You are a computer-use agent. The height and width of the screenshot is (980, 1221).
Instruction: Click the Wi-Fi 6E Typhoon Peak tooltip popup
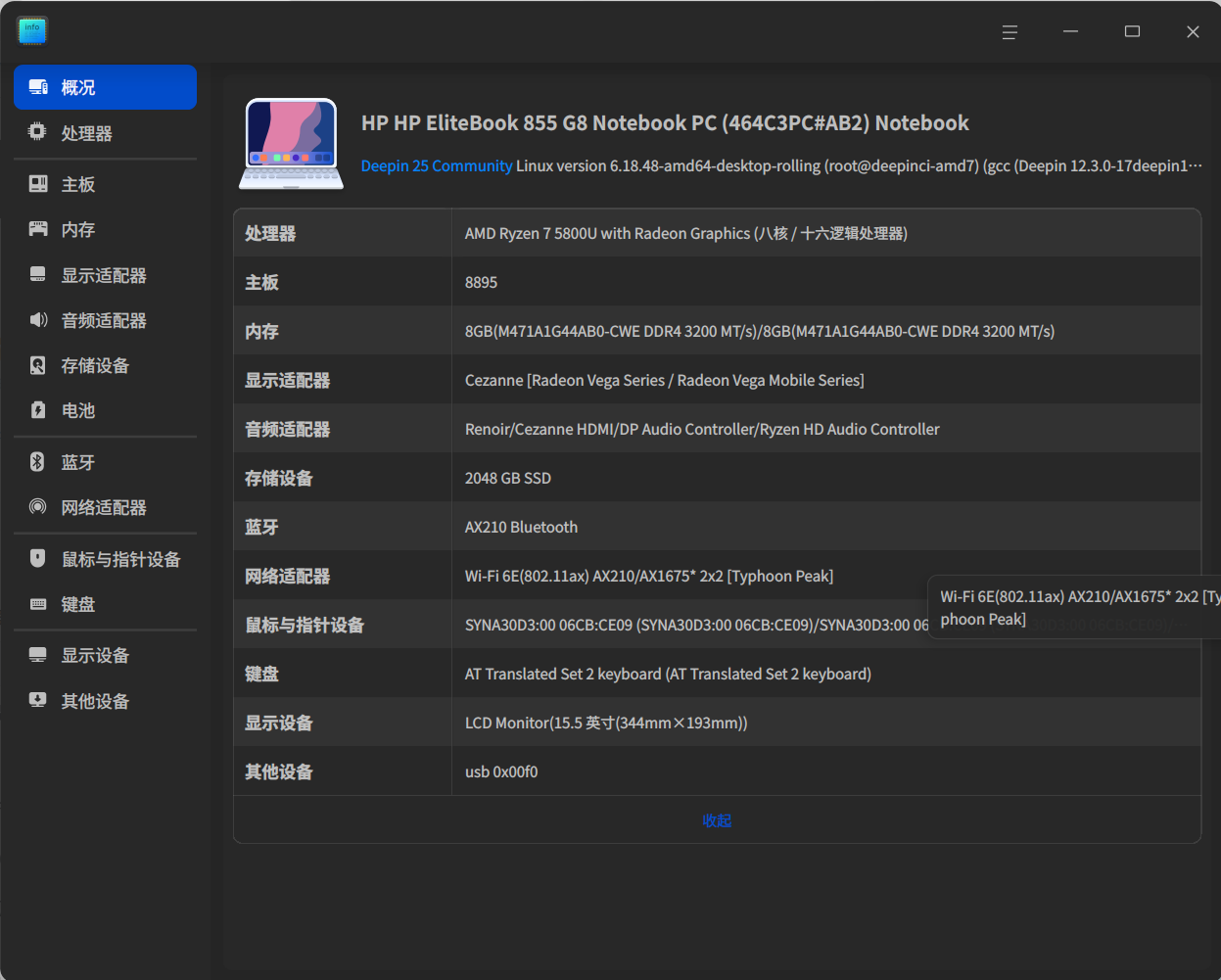tap(1074, 607)
